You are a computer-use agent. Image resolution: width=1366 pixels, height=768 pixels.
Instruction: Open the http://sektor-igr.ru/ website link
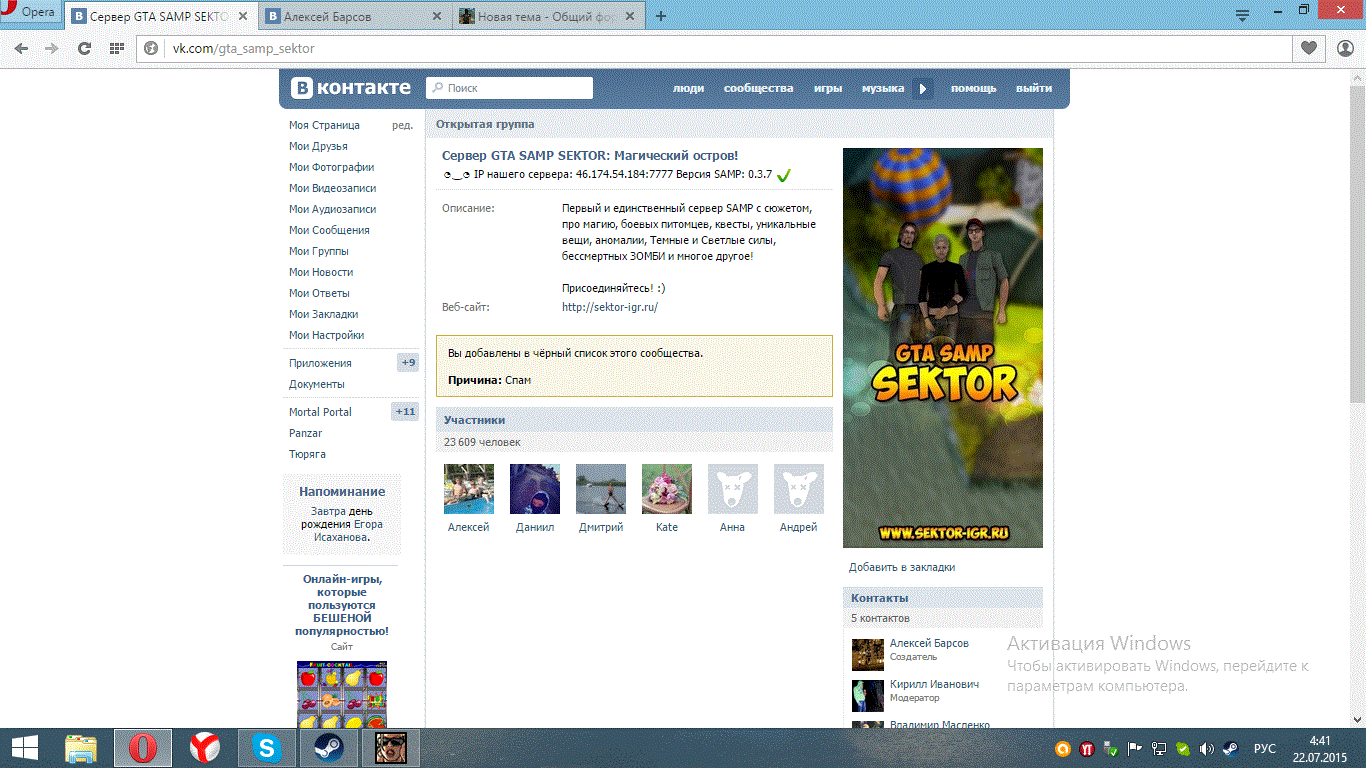tap(610, 307)
